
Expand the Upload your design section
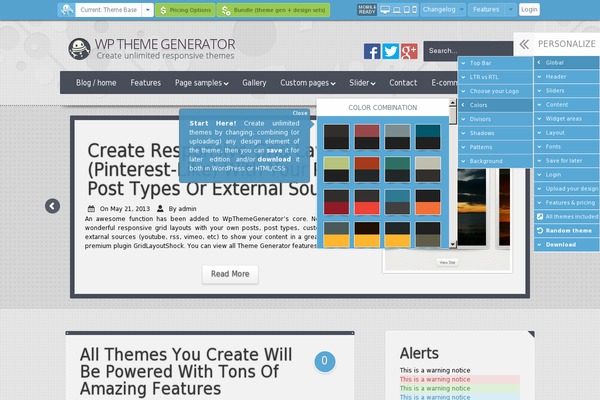(x=567, y=189)
